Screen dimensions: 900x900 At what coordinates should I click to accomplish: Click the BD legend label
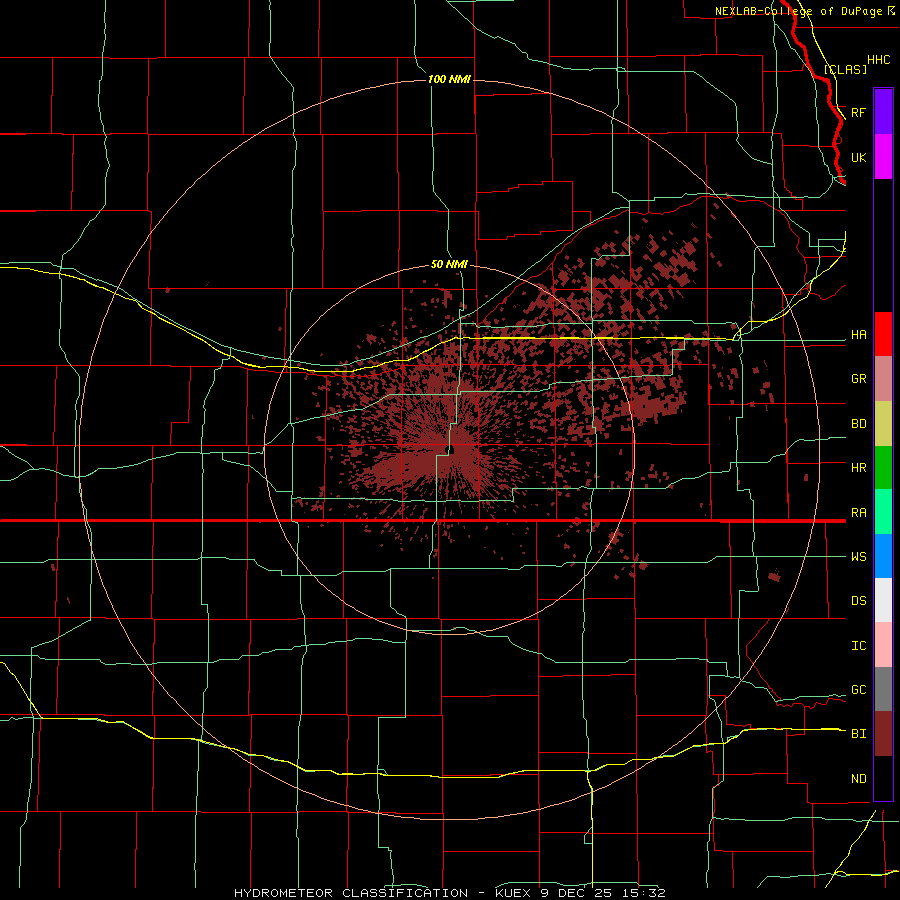859,424
